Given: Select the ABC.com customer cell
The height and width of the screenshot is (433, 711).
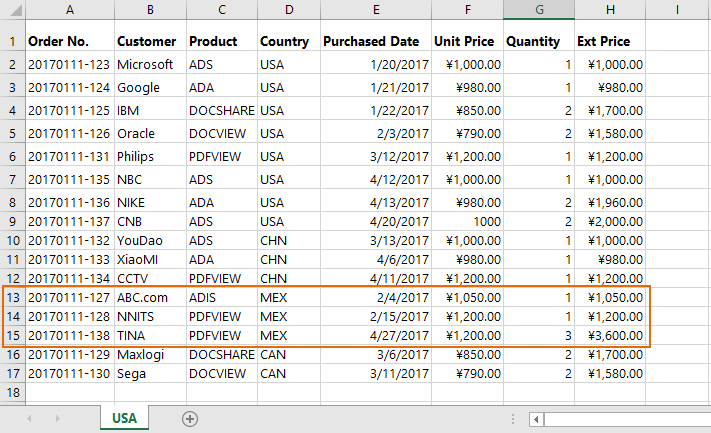Looking at the screenshot, I should (151, 297).
